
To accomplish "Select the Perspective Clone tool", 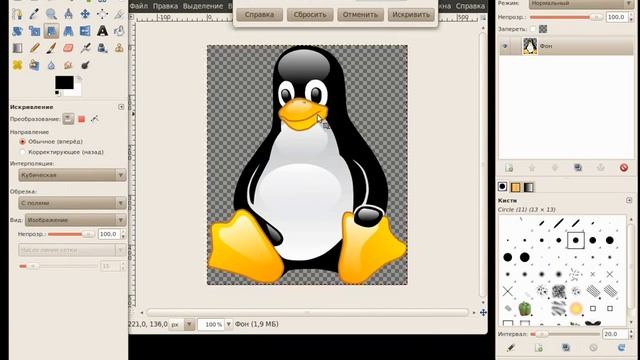I will pyautogui.click(x=34, y=65).
